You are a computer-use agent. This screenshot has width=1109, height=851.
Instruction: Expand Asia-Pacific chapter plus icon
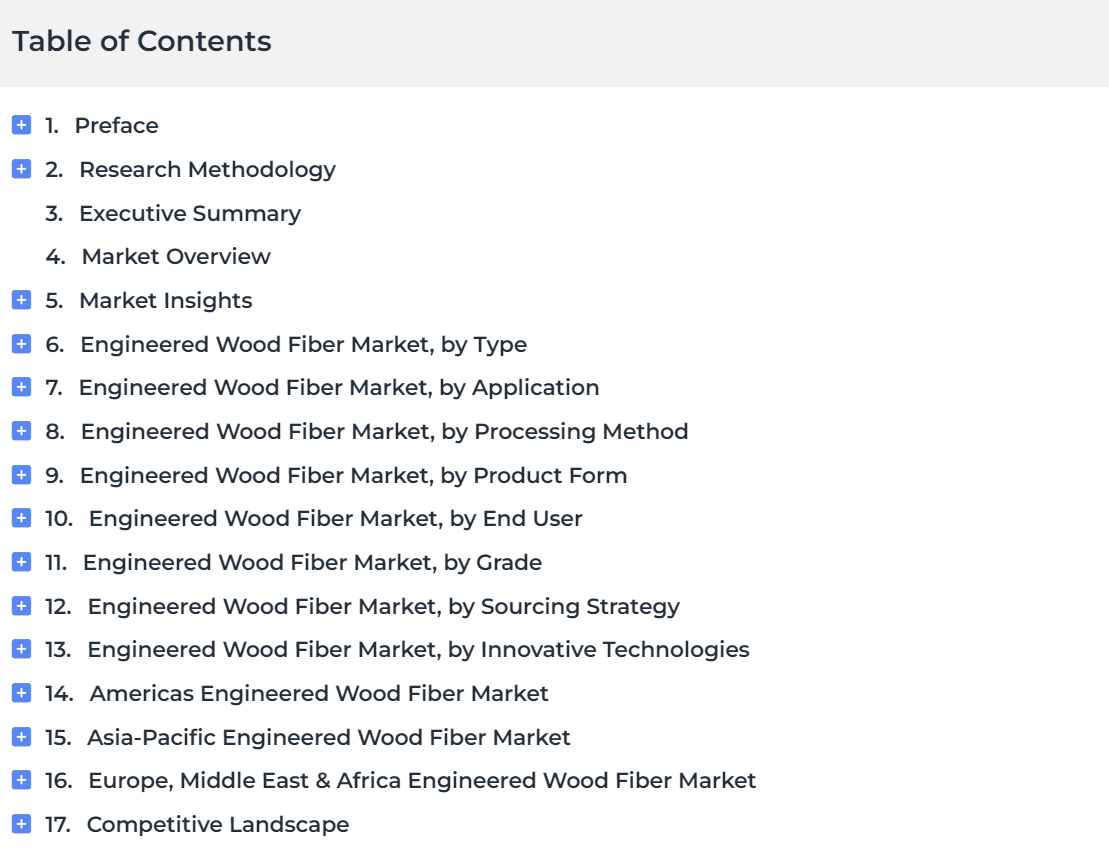pyautogui.click(x=21, y=737)
